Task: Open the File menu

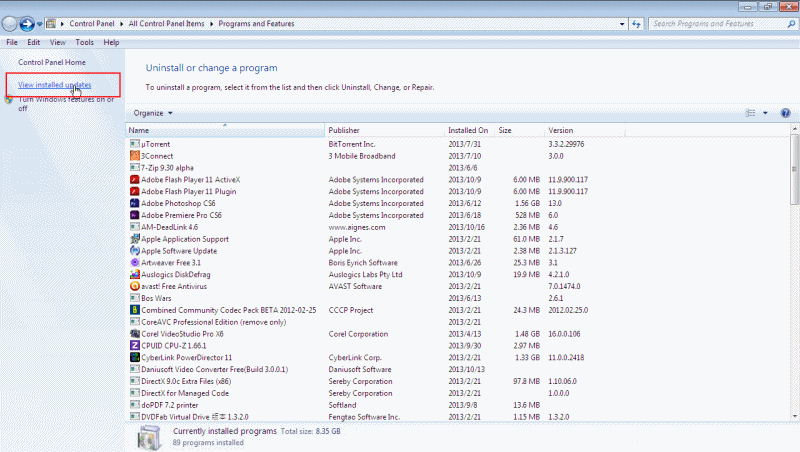Action: pos(12,42)
